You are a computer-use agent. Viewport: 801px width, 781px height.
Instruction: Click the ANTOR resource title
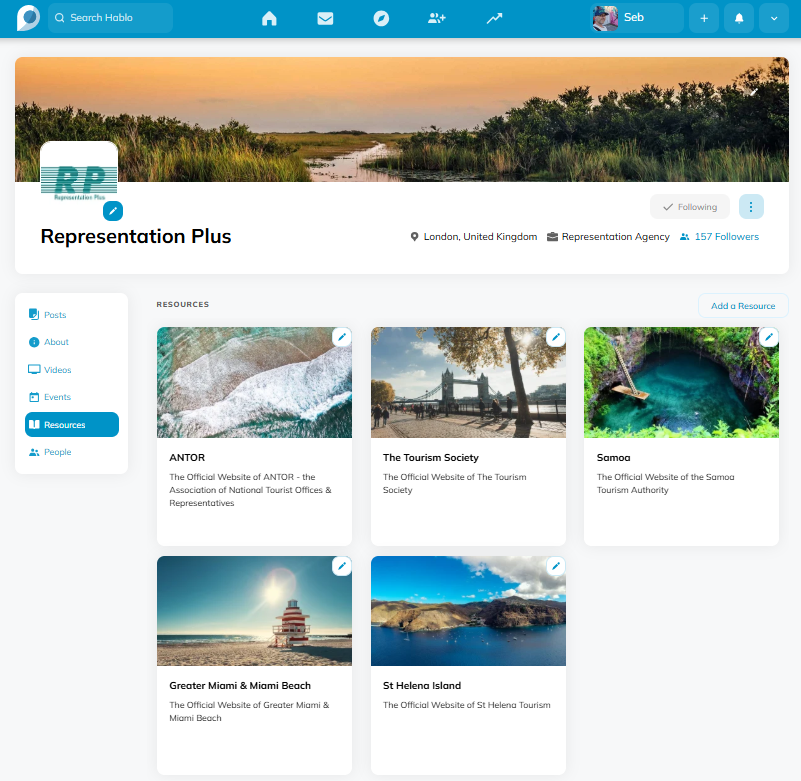187,458
